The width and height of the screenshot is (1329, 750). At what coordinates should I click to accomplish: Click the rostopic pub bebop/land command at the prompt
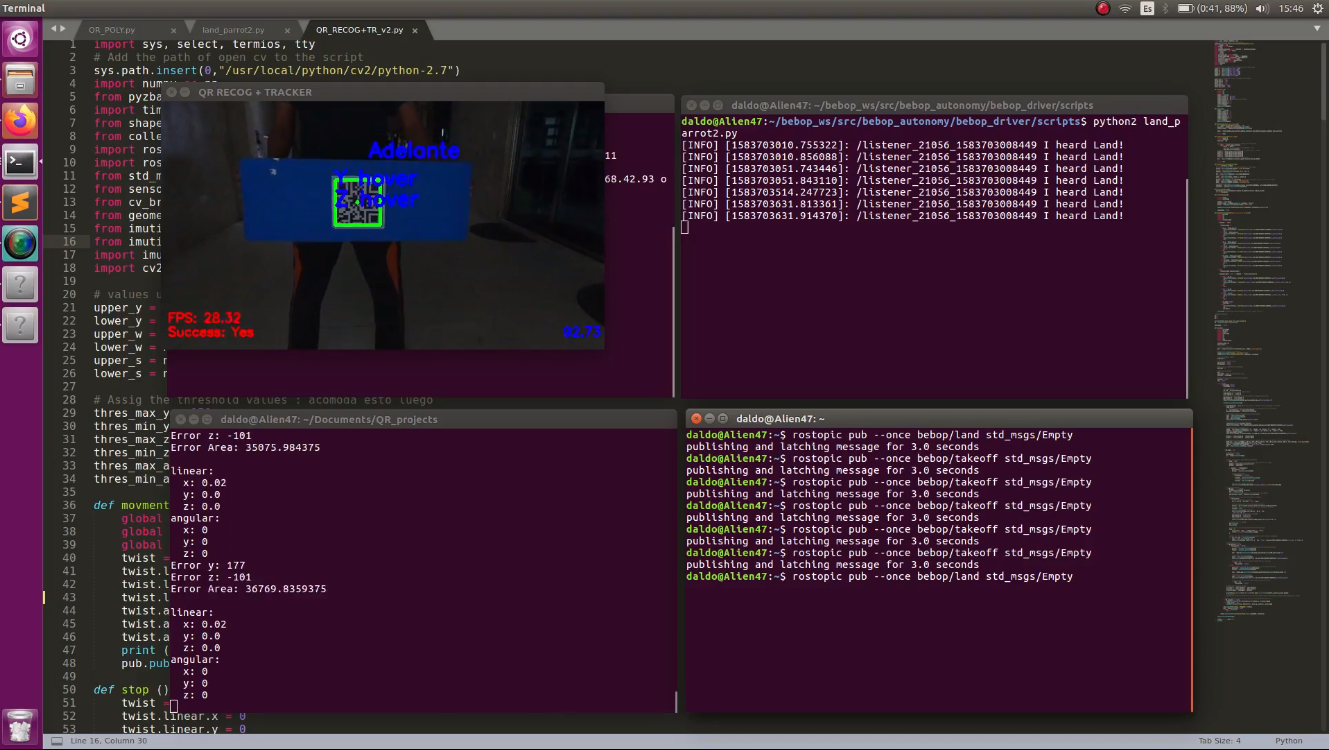[x=933, y=576]
